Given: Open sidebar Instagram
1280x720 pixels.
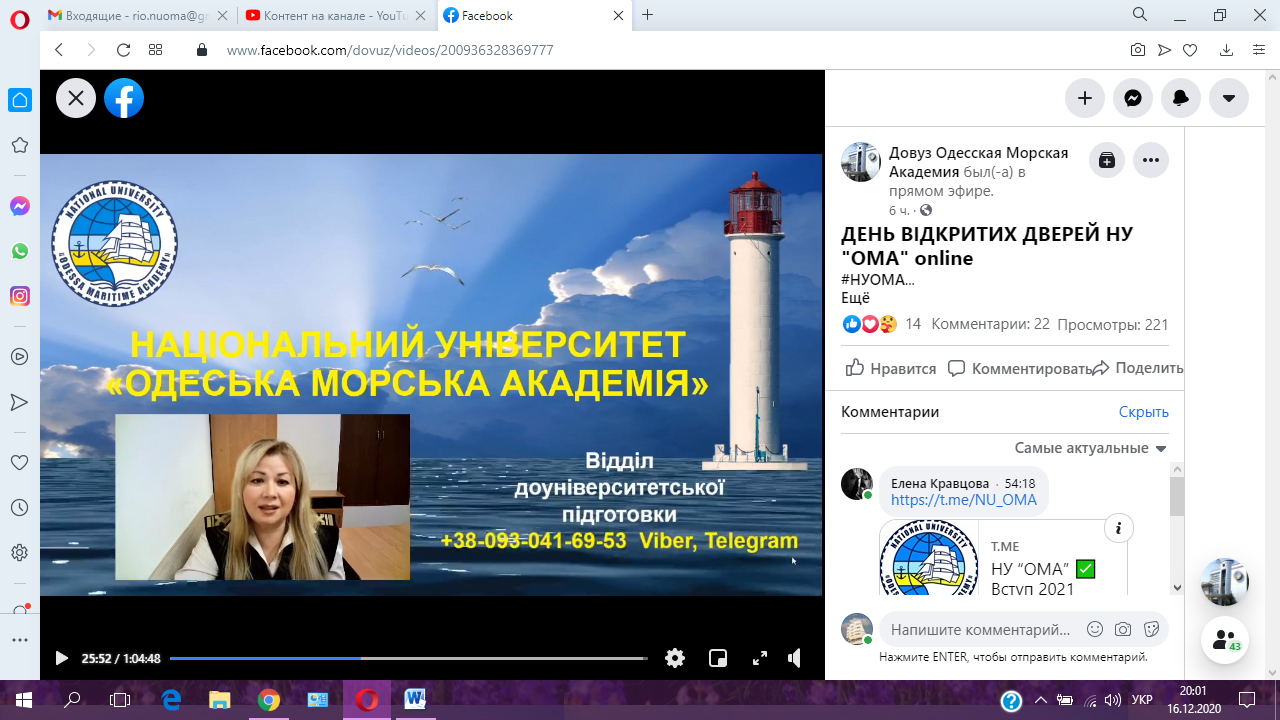Looking at the screenshot, I should [x=19, y=296].
